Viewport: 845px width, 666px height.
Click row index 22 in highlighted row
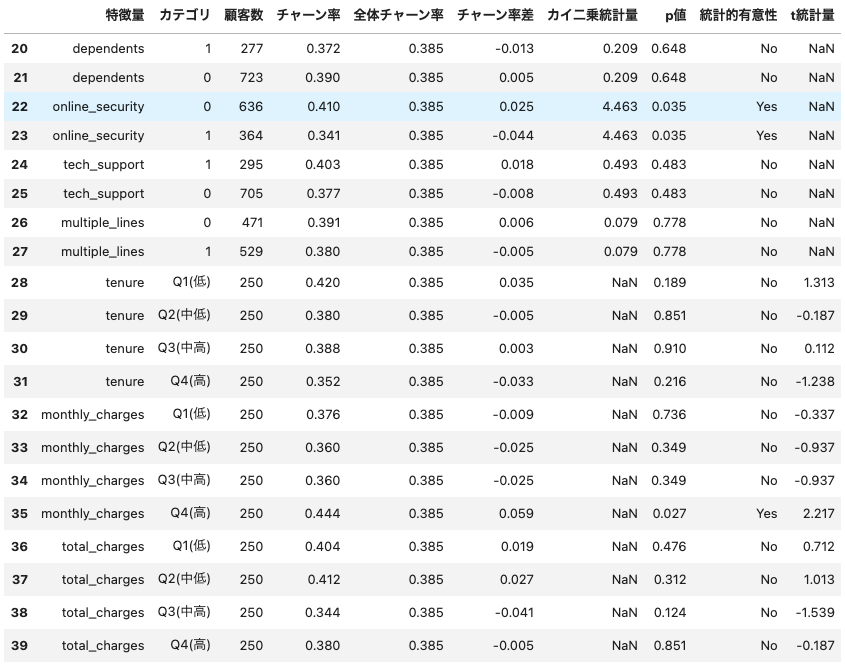19,107
